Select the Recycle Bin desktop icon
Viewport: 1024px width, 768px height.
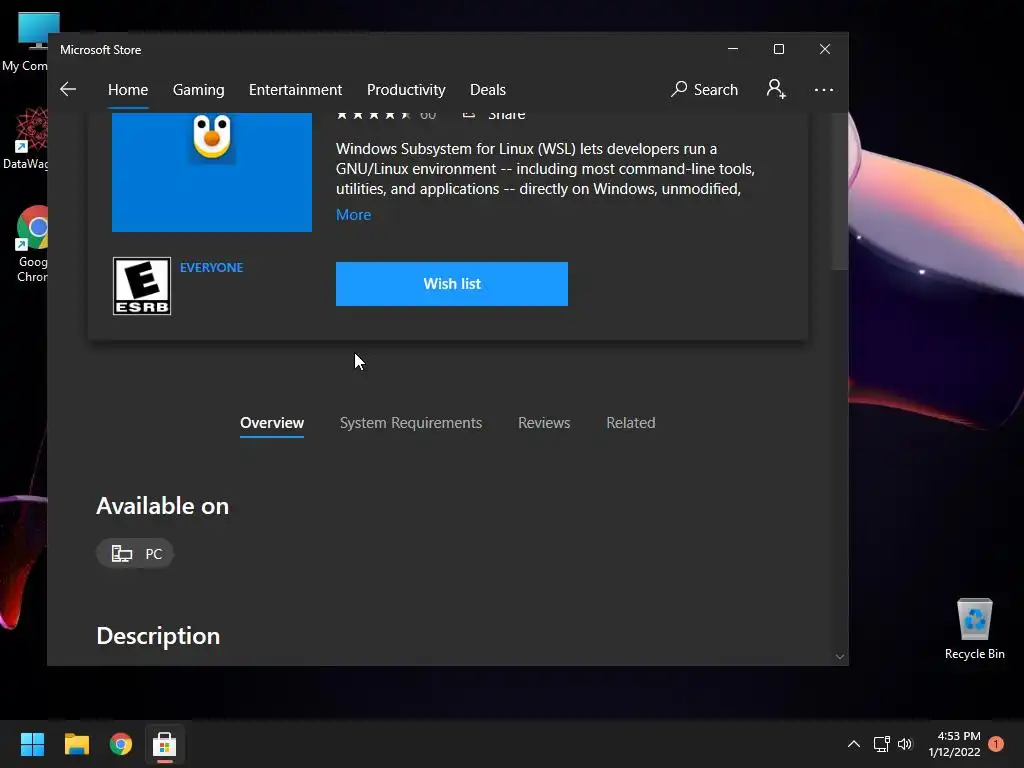(974, 629)
